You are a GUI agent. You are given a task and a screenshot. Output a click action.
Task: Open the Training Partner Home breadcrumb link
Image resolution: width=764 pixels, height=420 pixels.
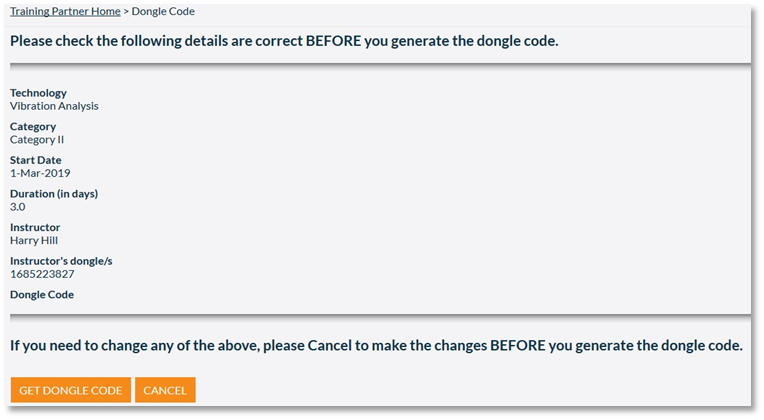pyautogui.click(x=65, y=11)
